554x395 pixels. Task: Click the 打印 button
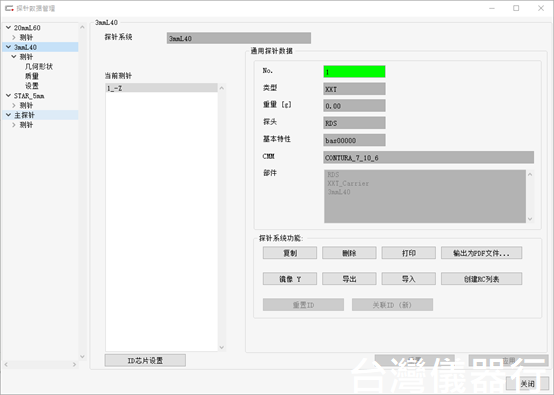(408, 253)
